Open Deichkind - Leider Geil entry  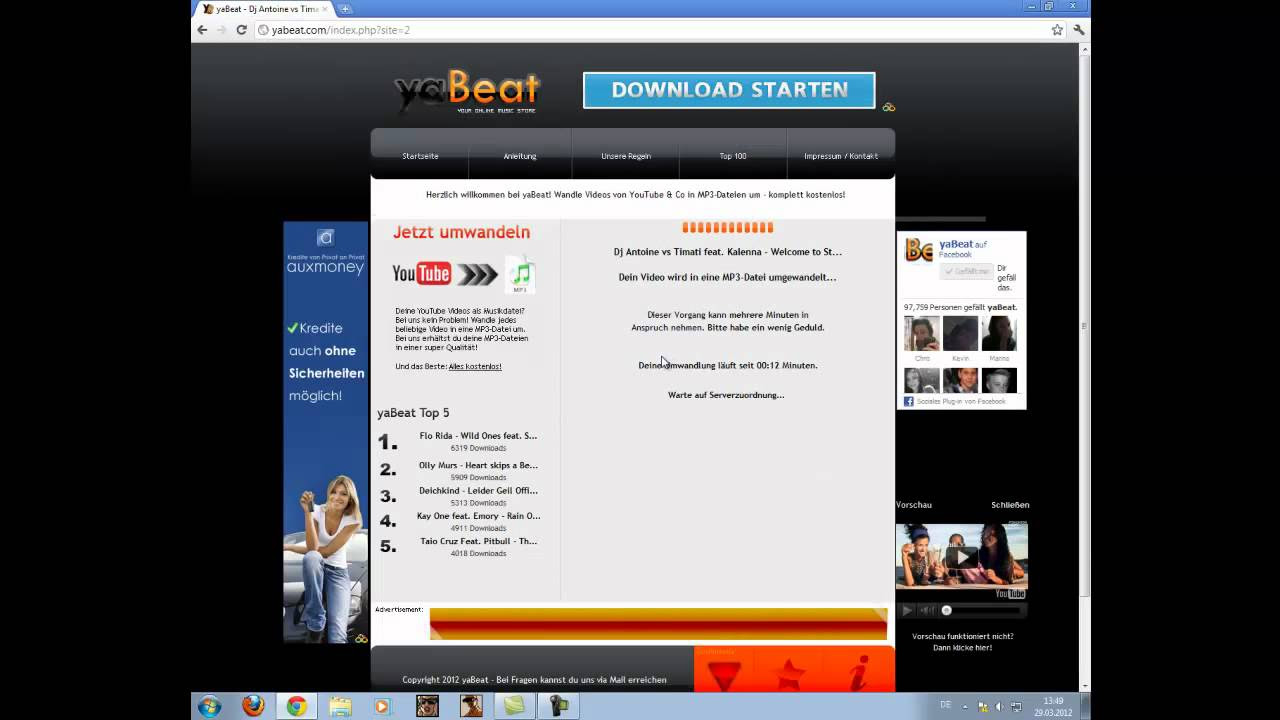tap(478, 491)
